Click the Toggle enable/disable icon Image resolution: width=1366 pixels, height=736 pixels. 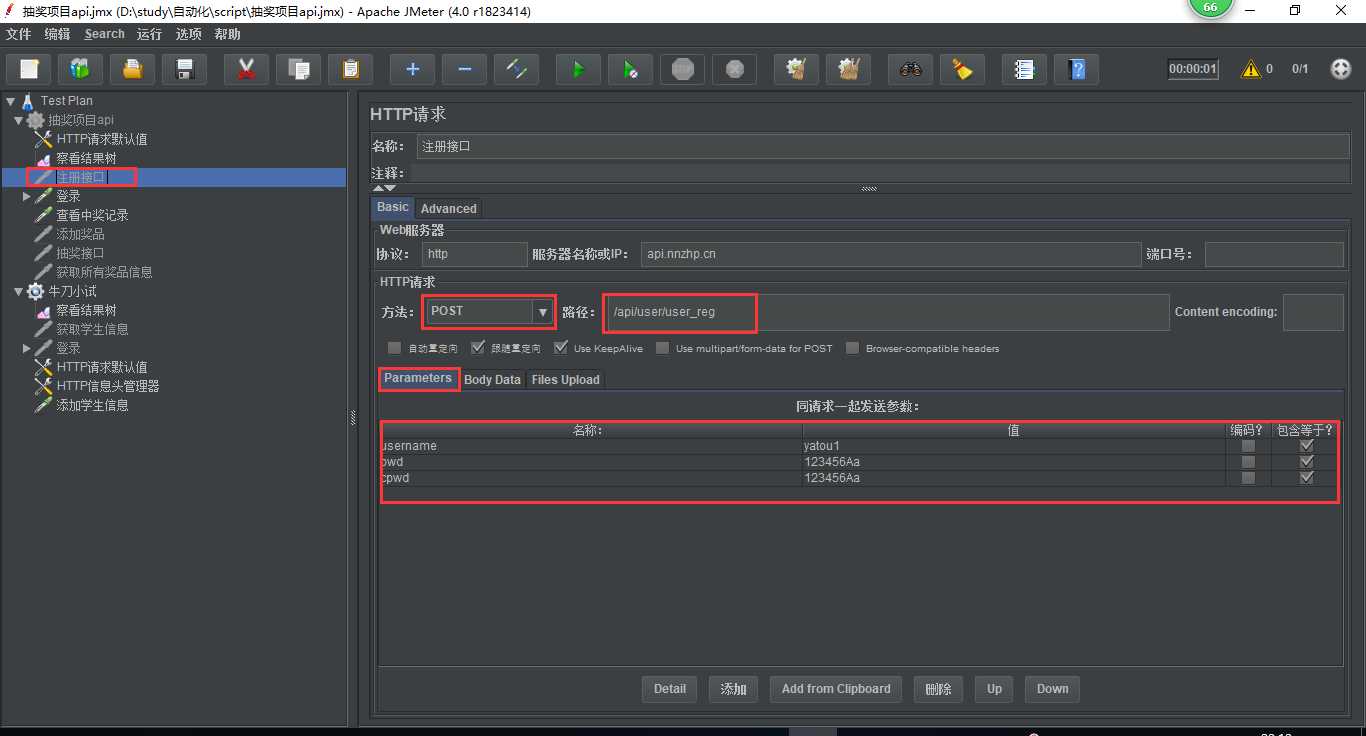pyautogui.click(x=516, y=69)
